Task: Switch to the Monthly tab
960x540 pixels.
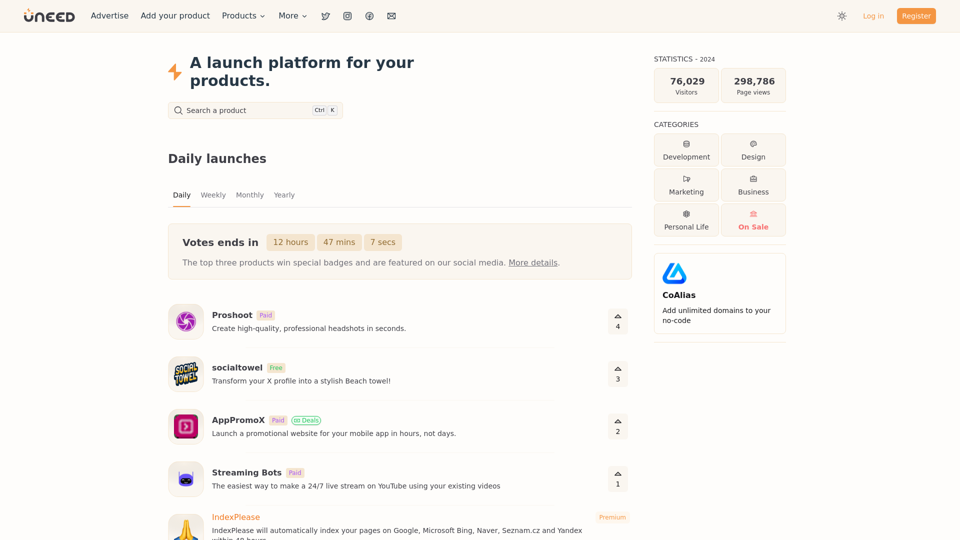Action: tap(250, 195)
